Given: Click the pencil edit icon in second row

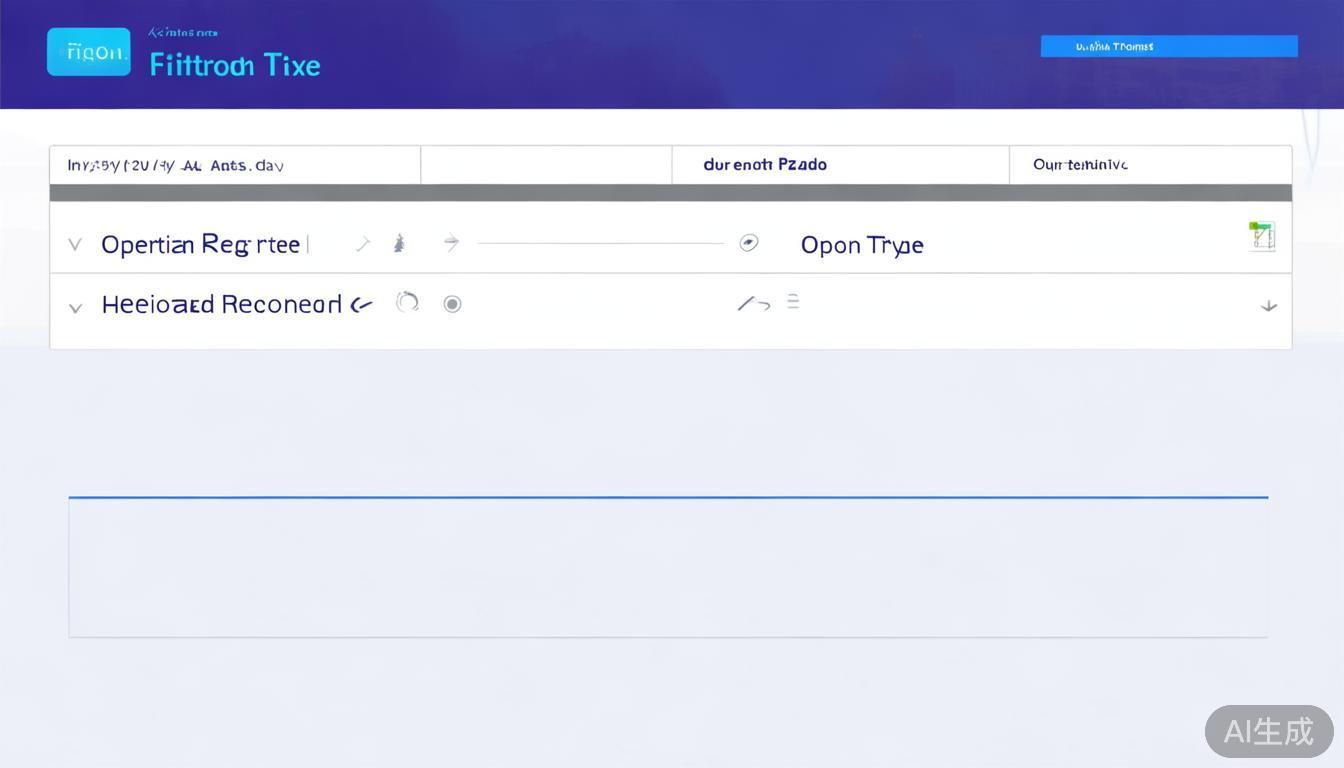Looking at the screenshot, I should [753, 303].
